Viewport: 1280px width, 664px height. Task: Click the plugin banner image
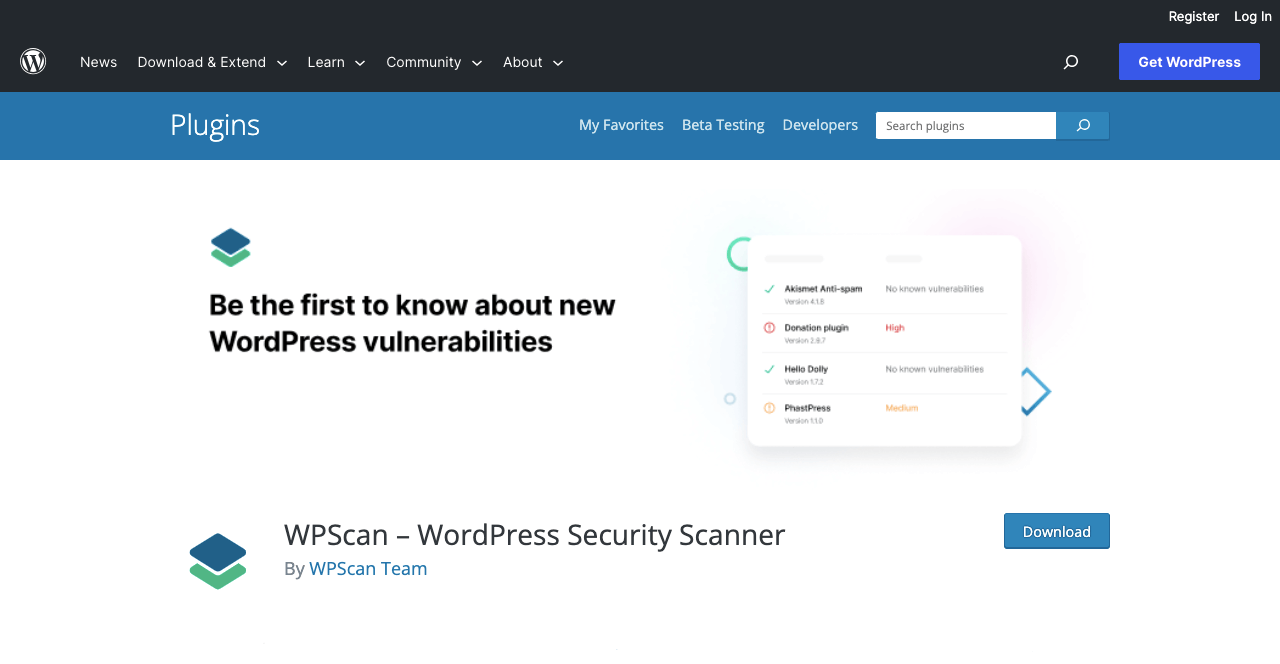tap(640, 335)
